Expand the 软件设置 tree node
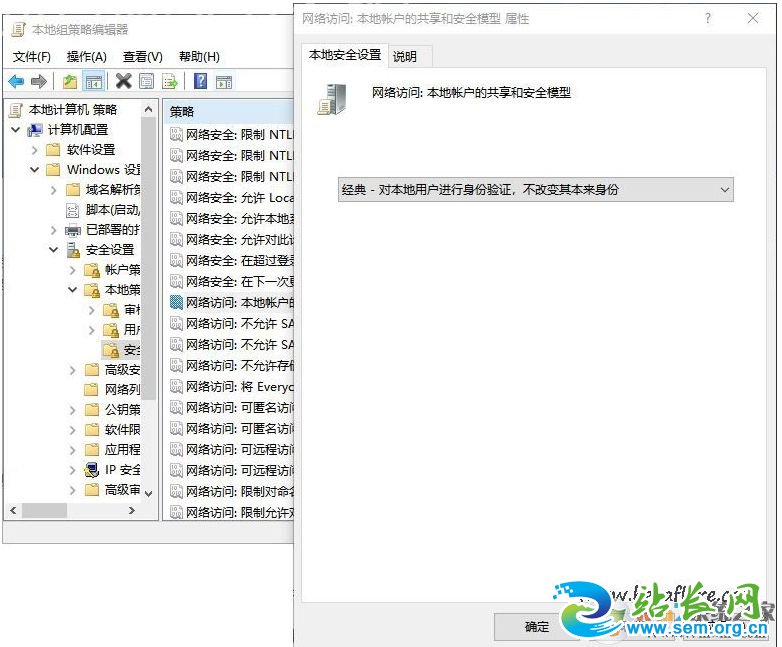 tap(34, 150)
